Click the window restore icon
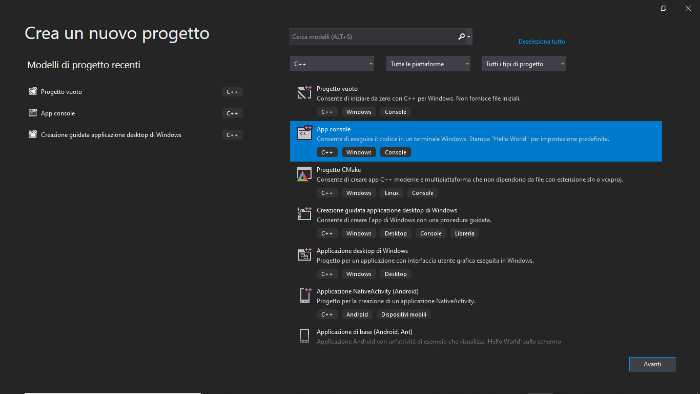 [663, 8]
